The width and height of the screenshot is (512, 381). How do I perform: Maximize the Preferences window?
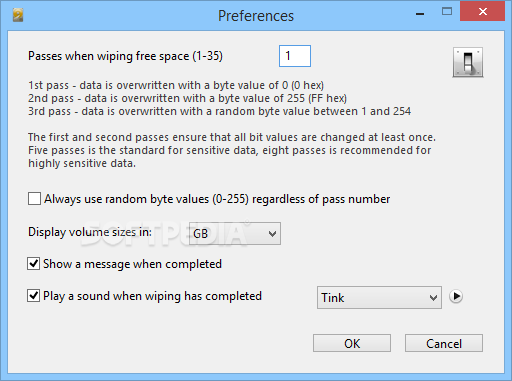[447, 12]
